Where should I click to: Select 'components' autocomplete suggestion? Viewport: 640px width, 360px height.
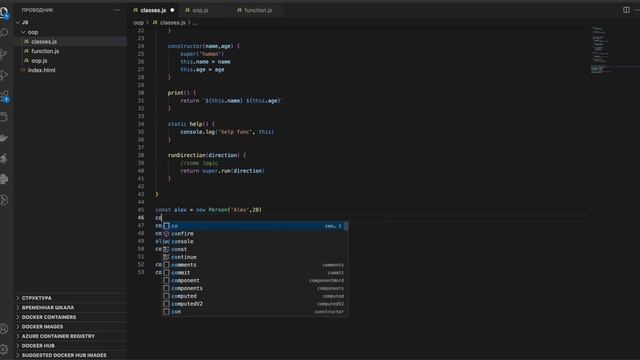253,288
